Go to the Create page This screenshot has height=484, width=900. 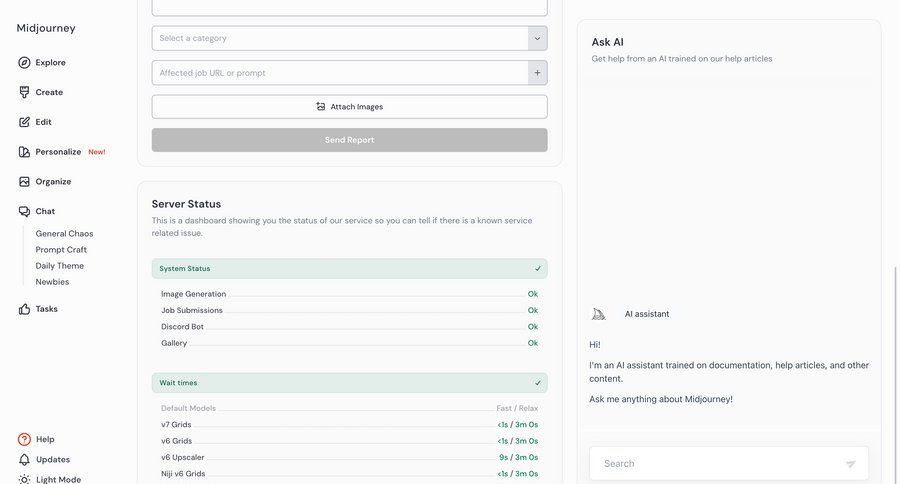click(x=49, y=92)
